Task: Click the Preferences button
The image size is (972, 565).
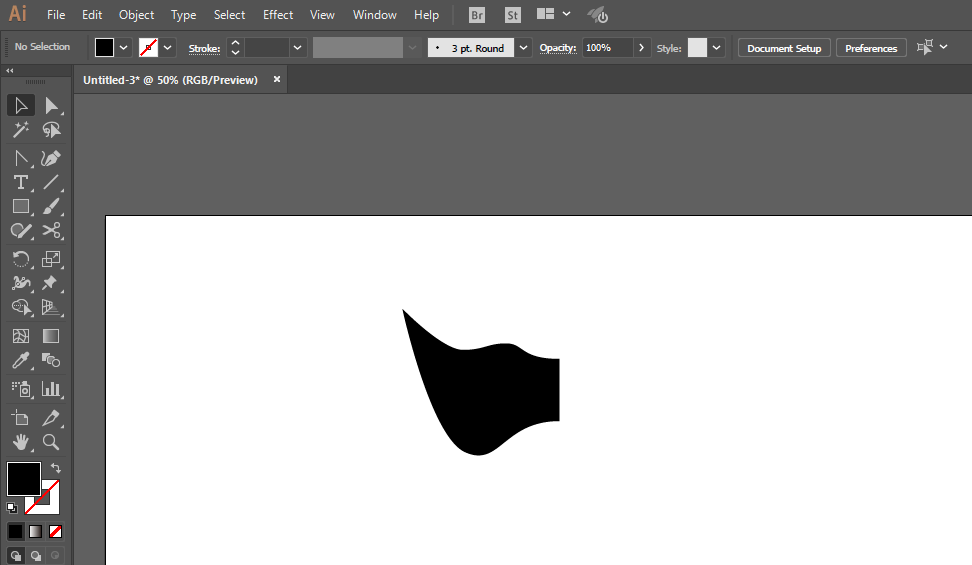Action: pyautogui.click(x=871, y=48)
